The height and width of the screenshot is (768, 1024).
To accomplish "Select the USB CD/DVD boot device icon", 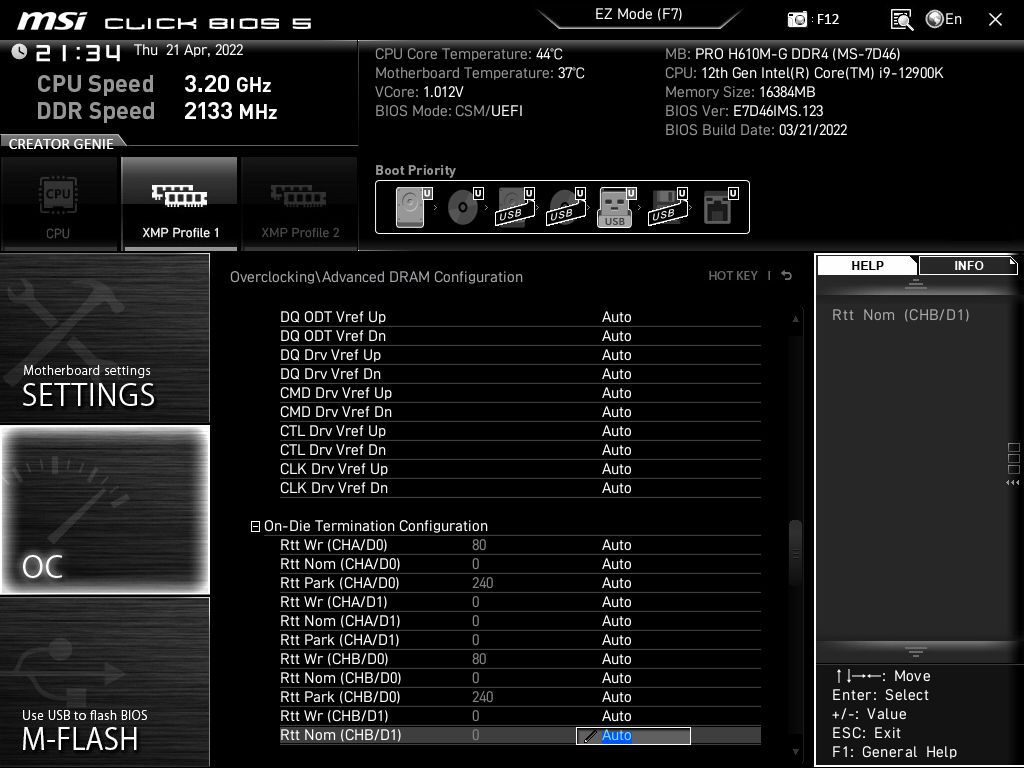I will point(566,207).
